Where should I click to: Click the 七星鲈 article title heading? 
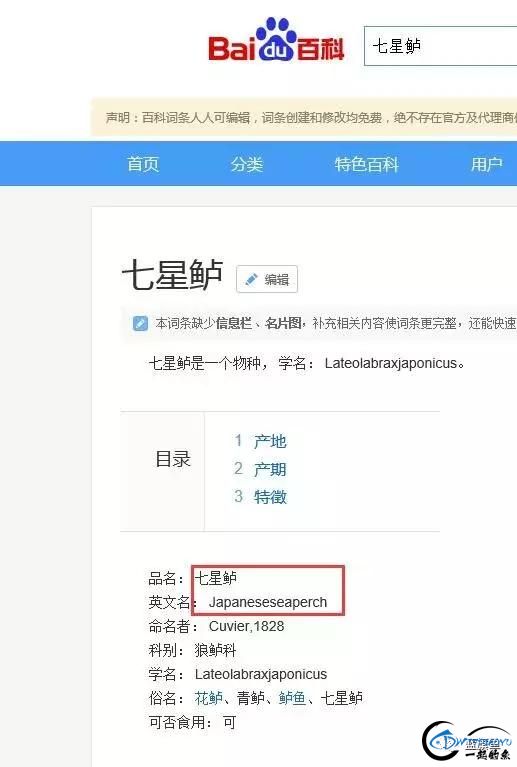pyautogui.click(x=172, y=275)
